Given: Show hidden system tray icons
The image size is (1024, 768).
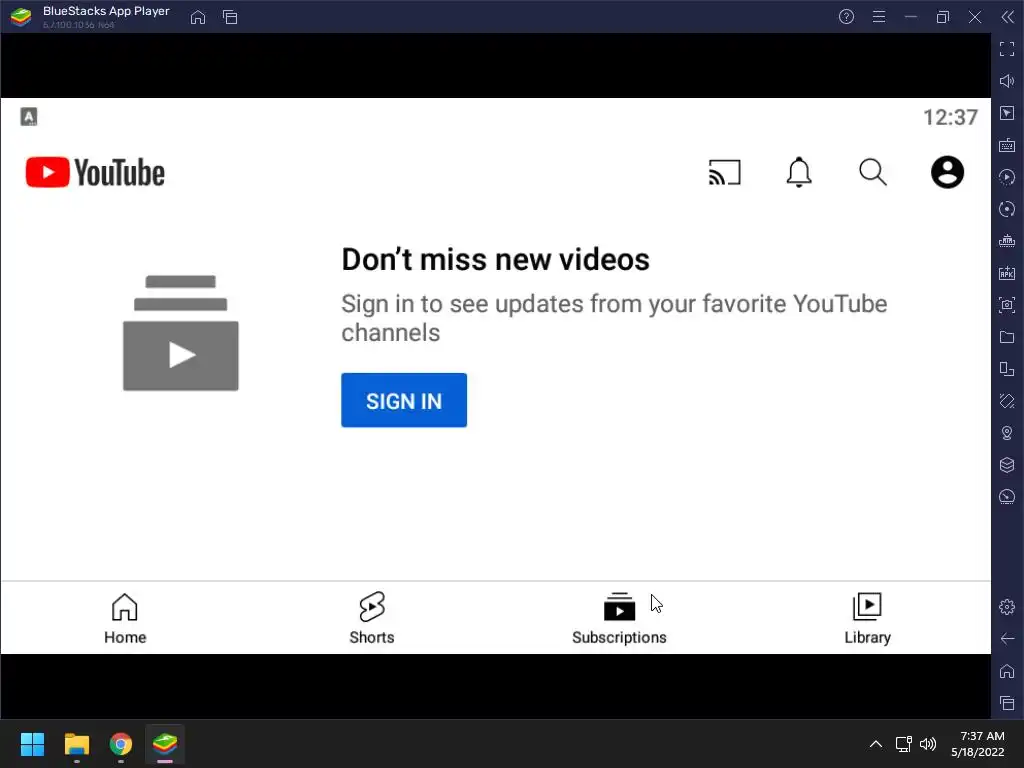Looking at the screenshot, I should [x=876, y=744].
